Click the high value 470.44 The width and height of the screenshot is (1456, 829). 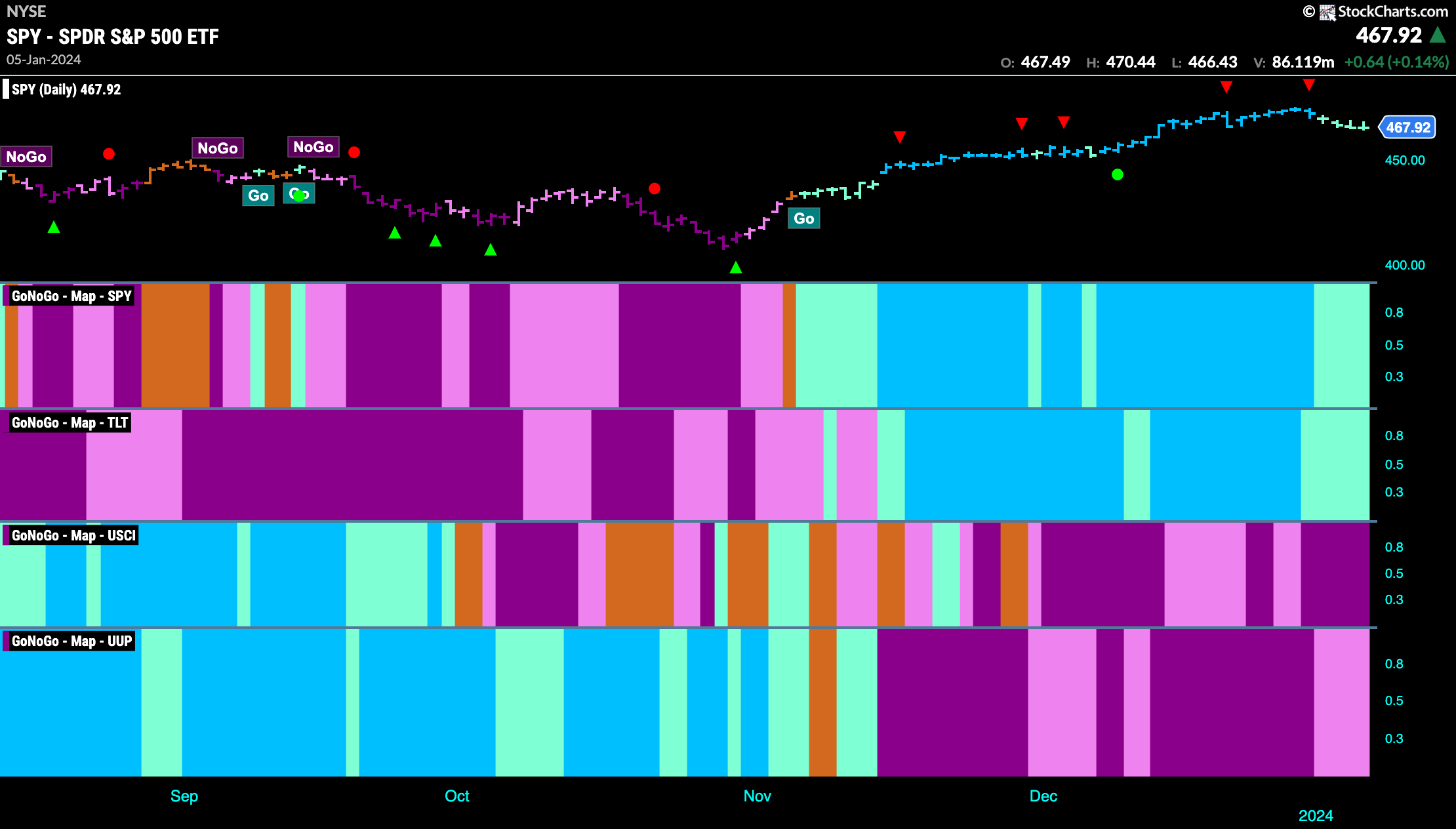coord(1131,62)
